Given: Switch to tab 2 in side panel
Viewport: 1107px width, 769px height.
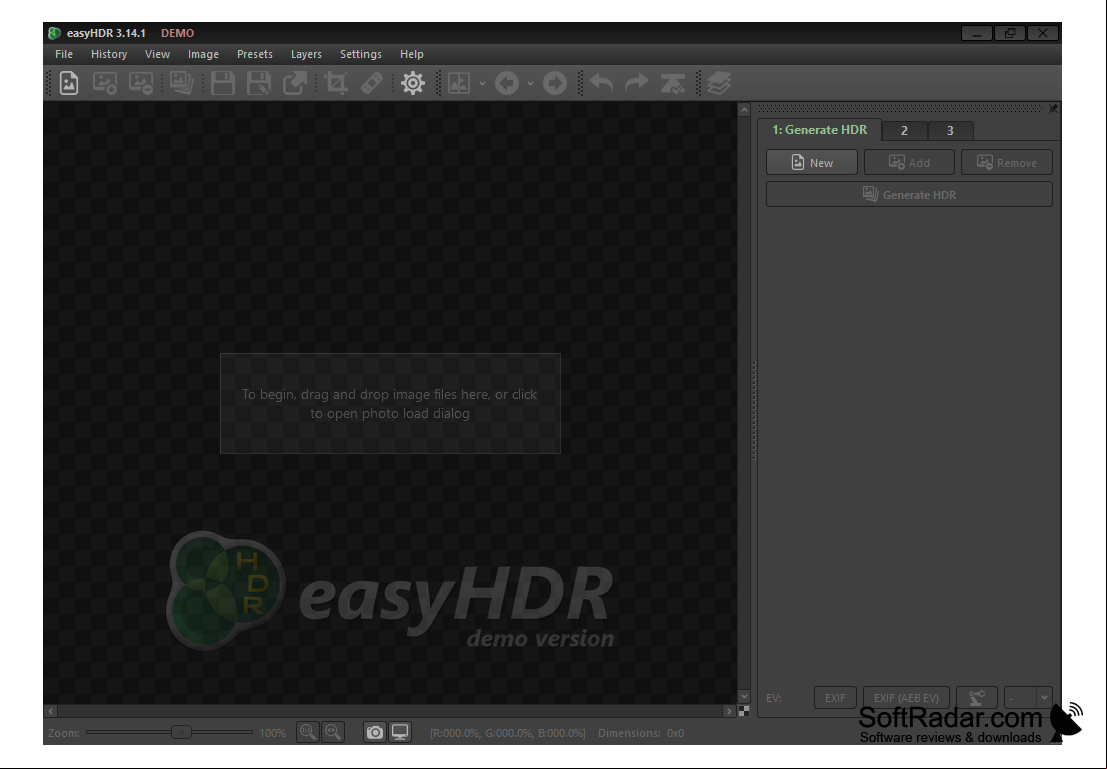Looking at the screenshot, I should pyautogui.click(x=904, y=131).
